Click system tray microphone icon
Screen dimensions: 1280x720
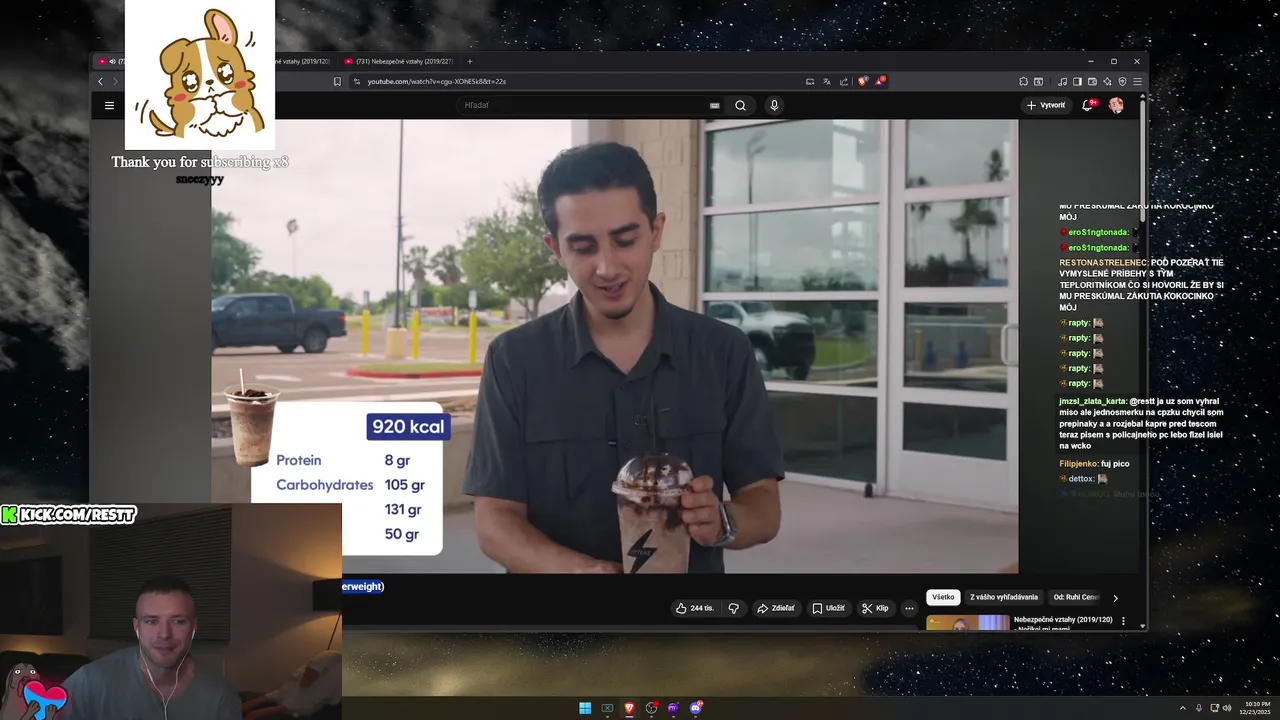pyautogui.click(x=1198, y=708)
